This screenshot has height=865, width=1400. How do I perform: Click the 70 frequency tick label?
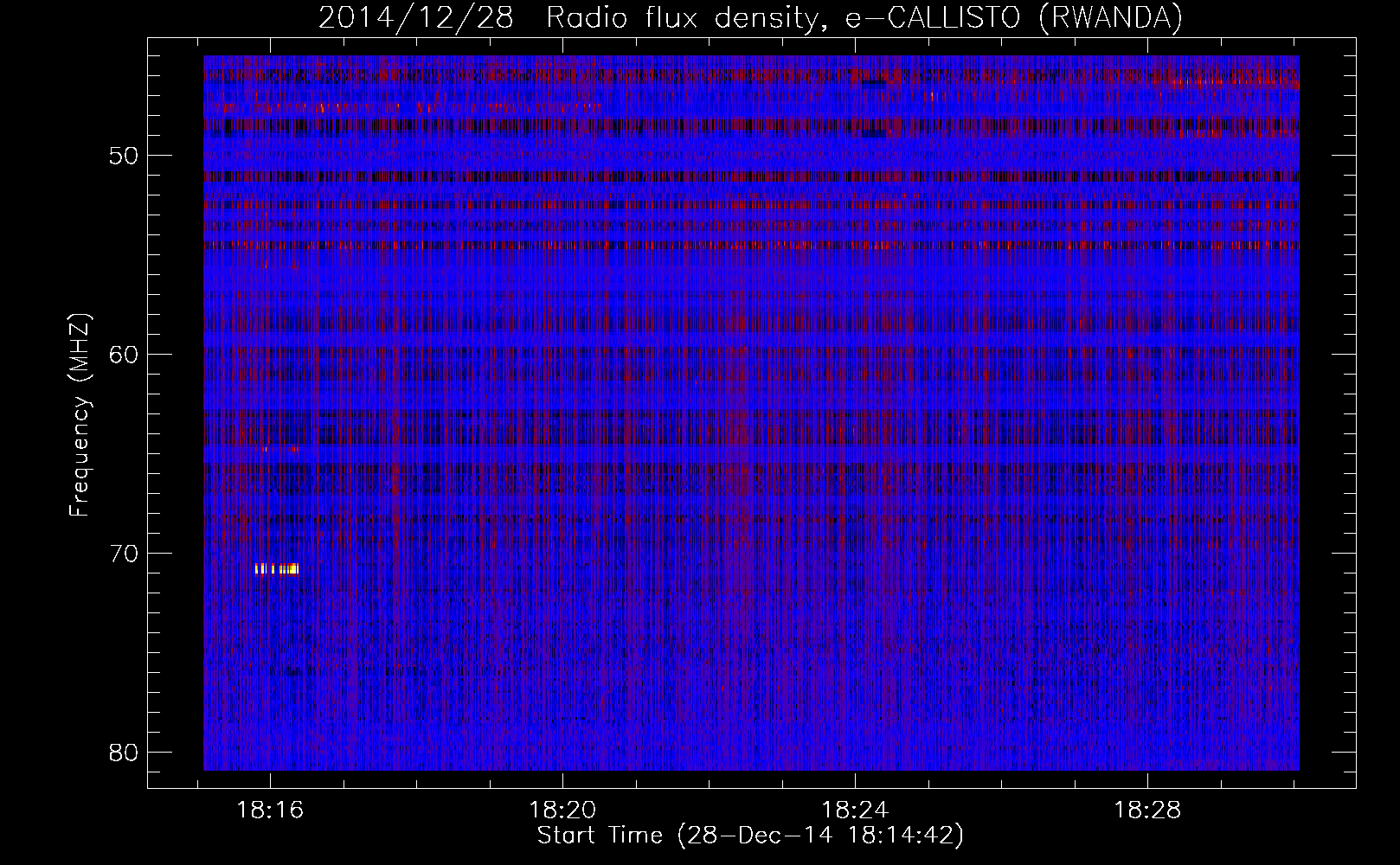pyautogui.click(x=124, y=554)
